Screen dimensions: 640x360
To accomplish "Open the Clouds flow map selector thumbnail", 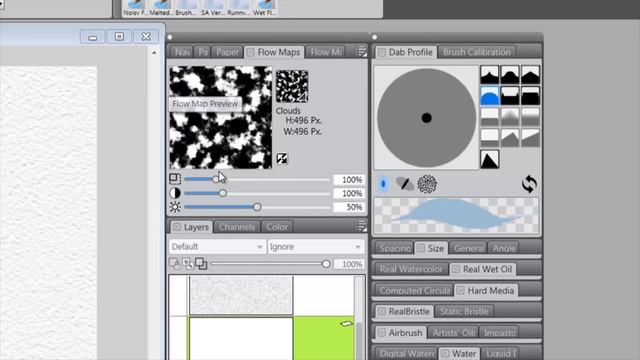I will coord(292,86).
